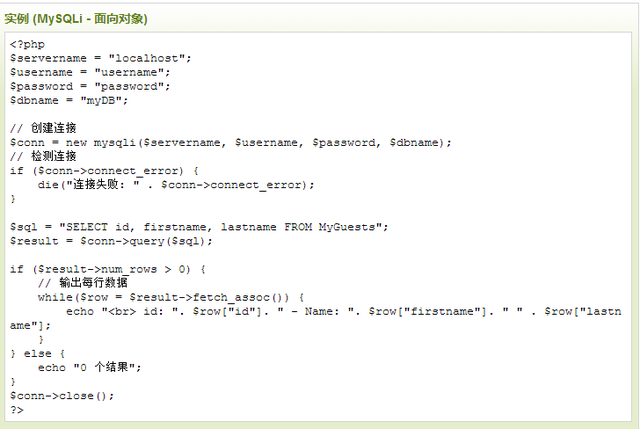Click the 'if ($result->num_rows > 0) {' line
640x429 pixels.
(108, 269)
